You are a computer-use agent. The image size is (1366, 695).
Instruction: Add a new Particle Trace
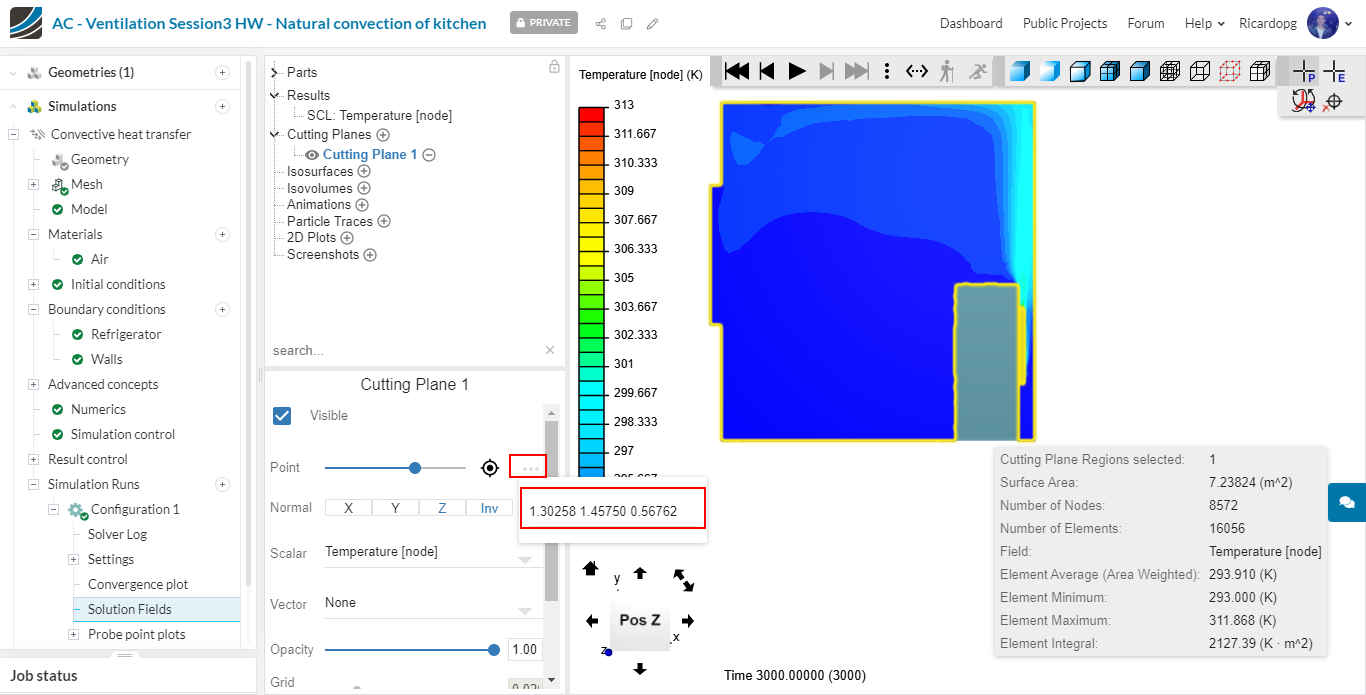pos(383,221)
